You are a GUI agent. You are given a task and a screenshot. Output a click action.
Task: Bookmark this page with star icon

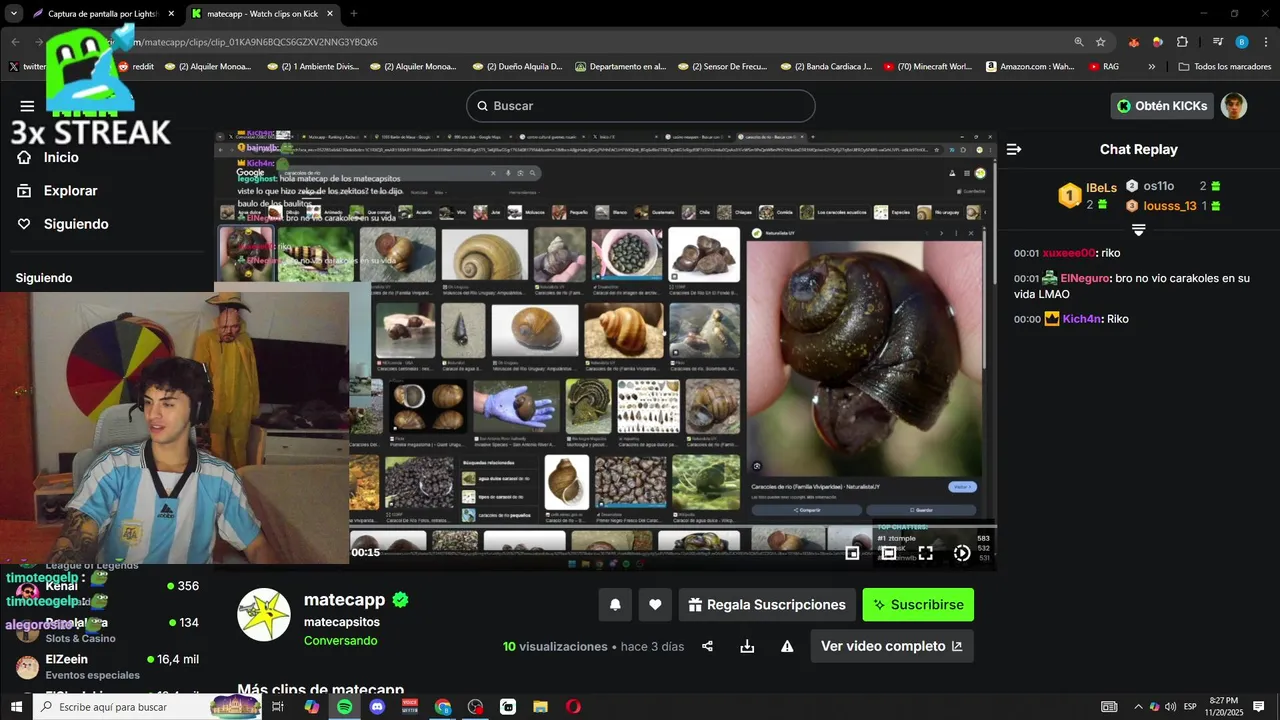coord(1101,42)
